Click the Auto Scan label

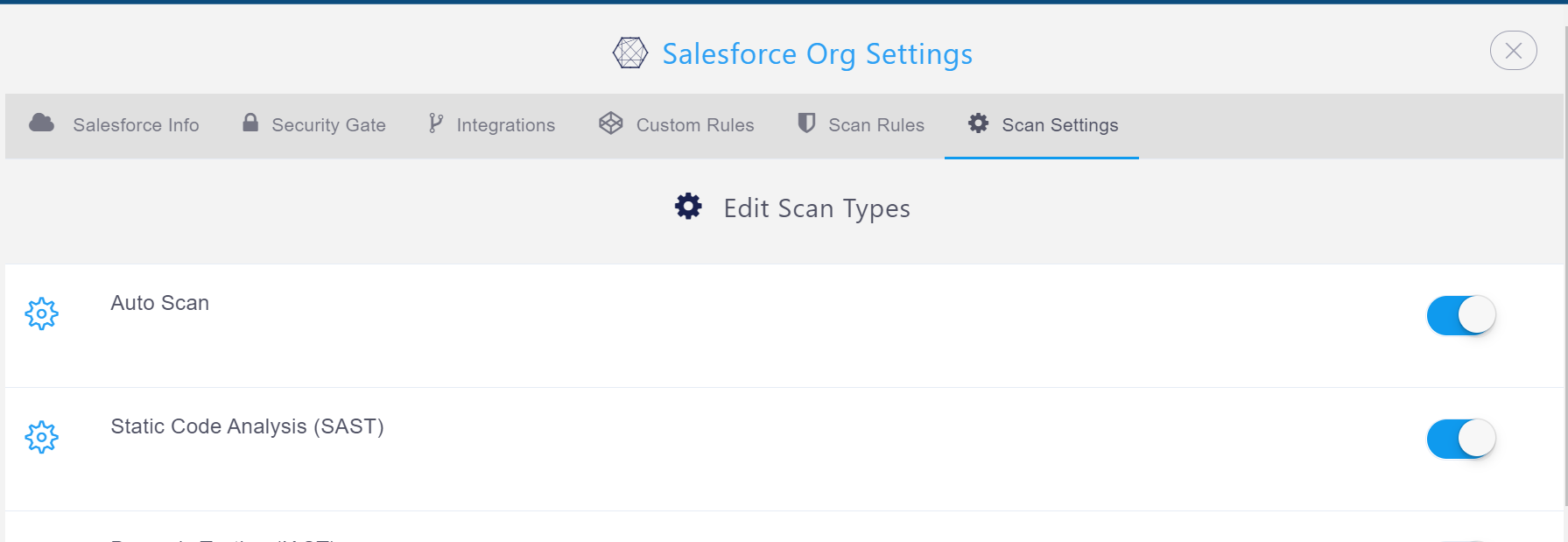click(160, 303)
